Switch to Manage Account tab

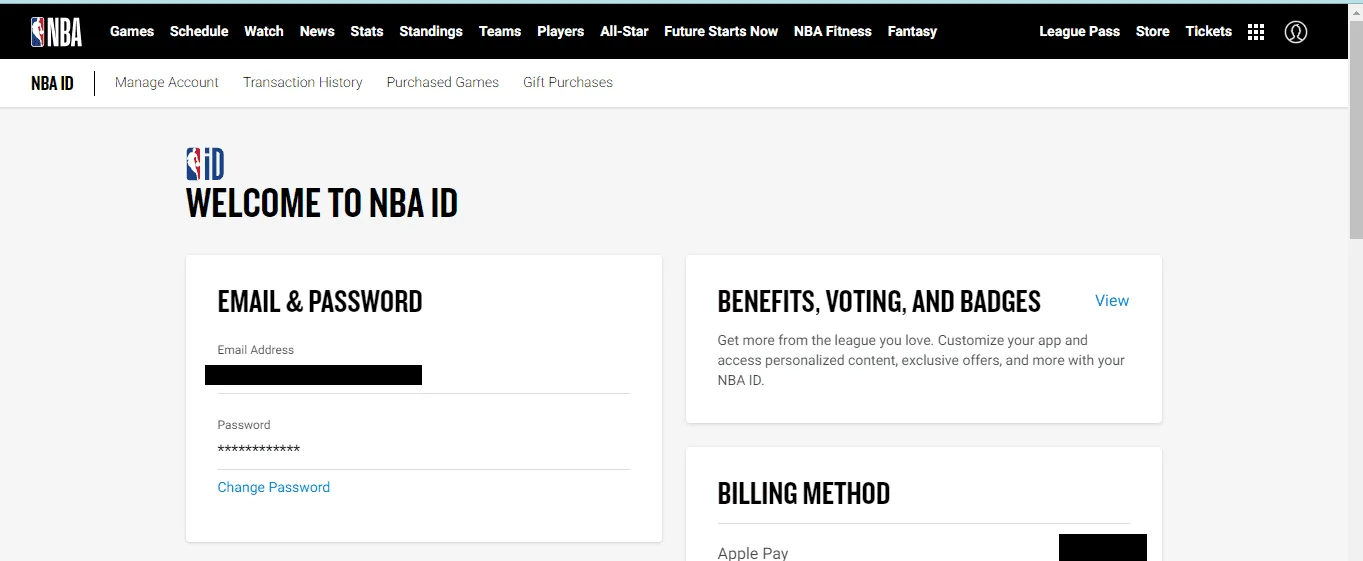pyautogui.click(x=167, y=82)
